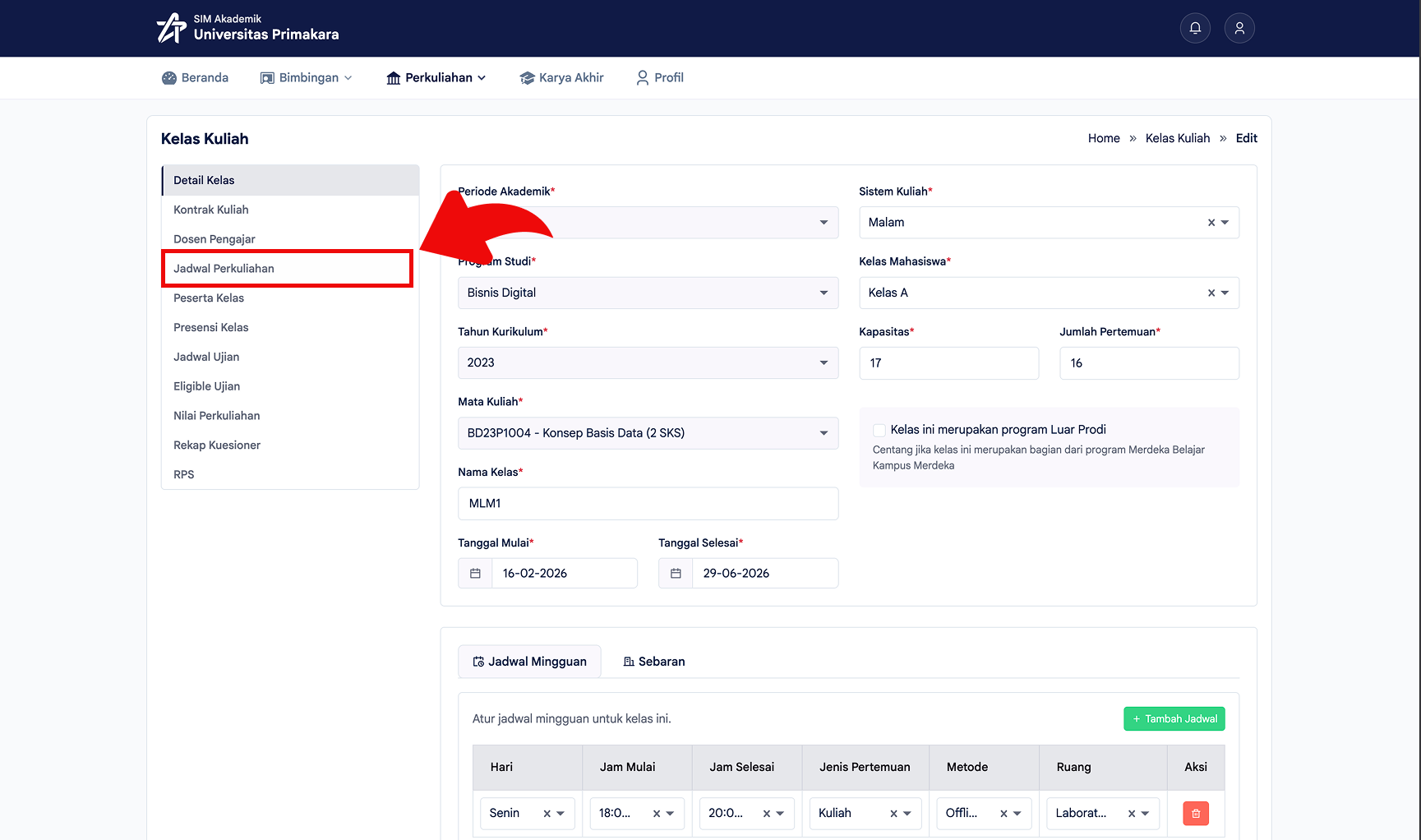This screenshot has width=1421, height=840.
Task: Clear the Offli... method value
Action: click(x=1003, y=814)
